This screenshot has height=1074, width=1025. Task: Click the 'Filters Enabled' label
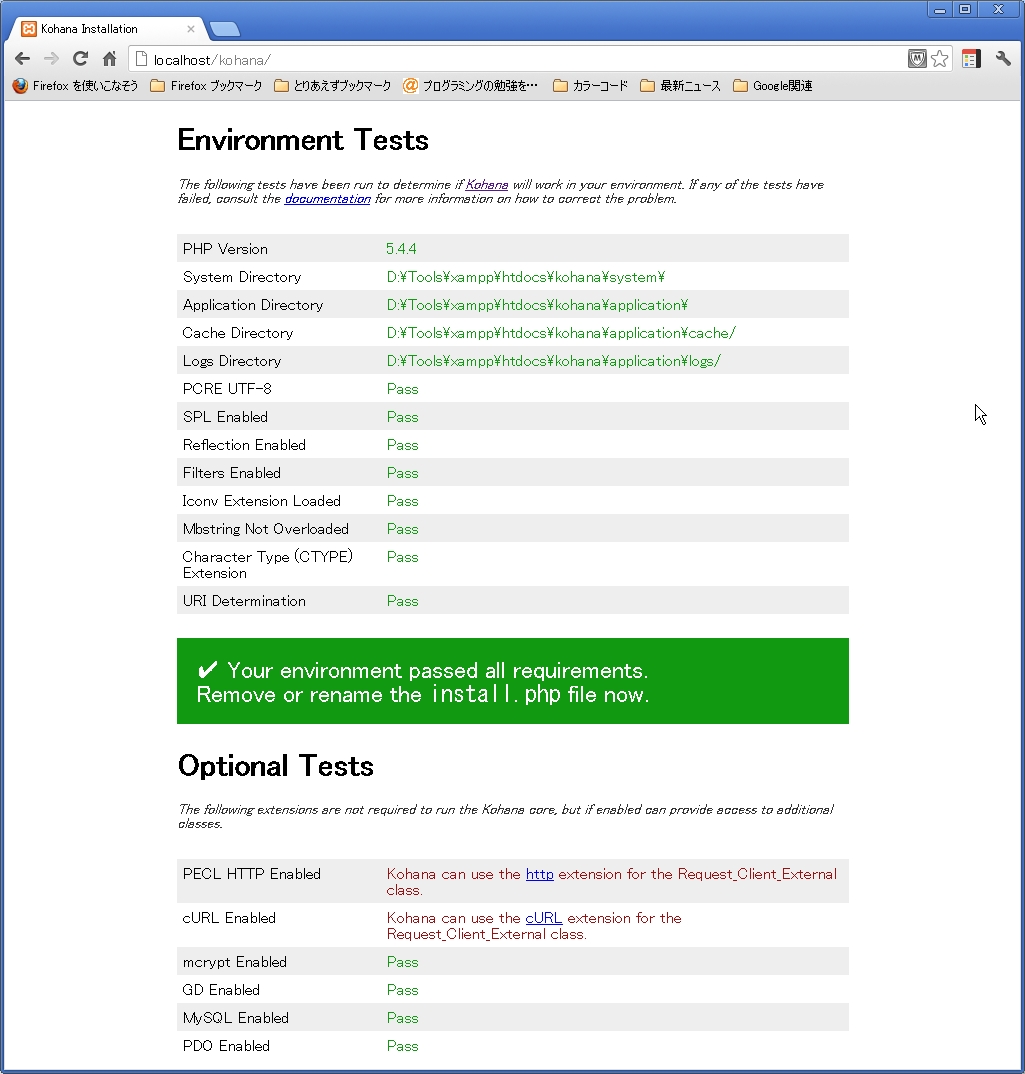(232, 473)
